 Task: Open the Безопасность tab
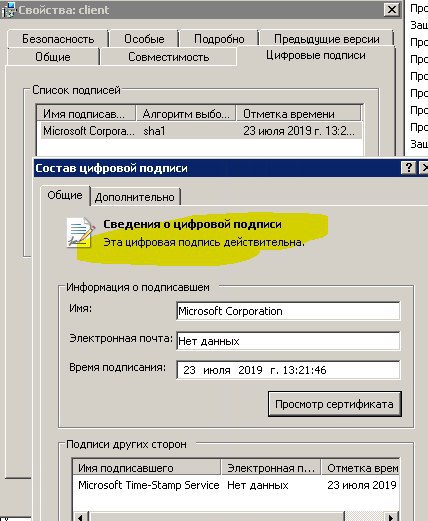pos(58,39)
